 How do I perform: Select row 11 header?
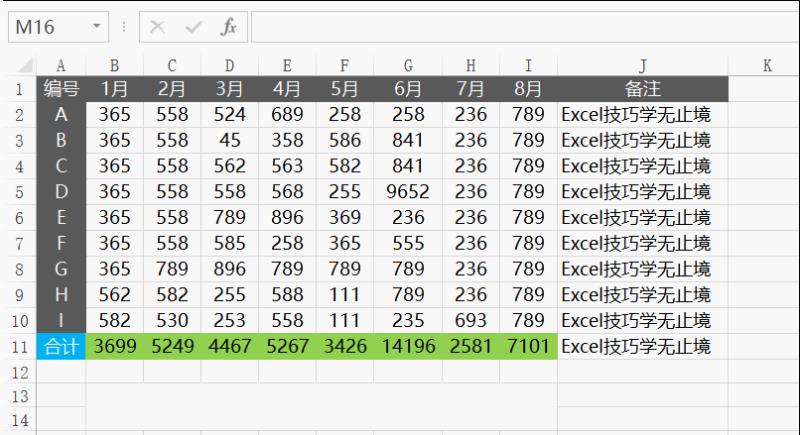17,347
